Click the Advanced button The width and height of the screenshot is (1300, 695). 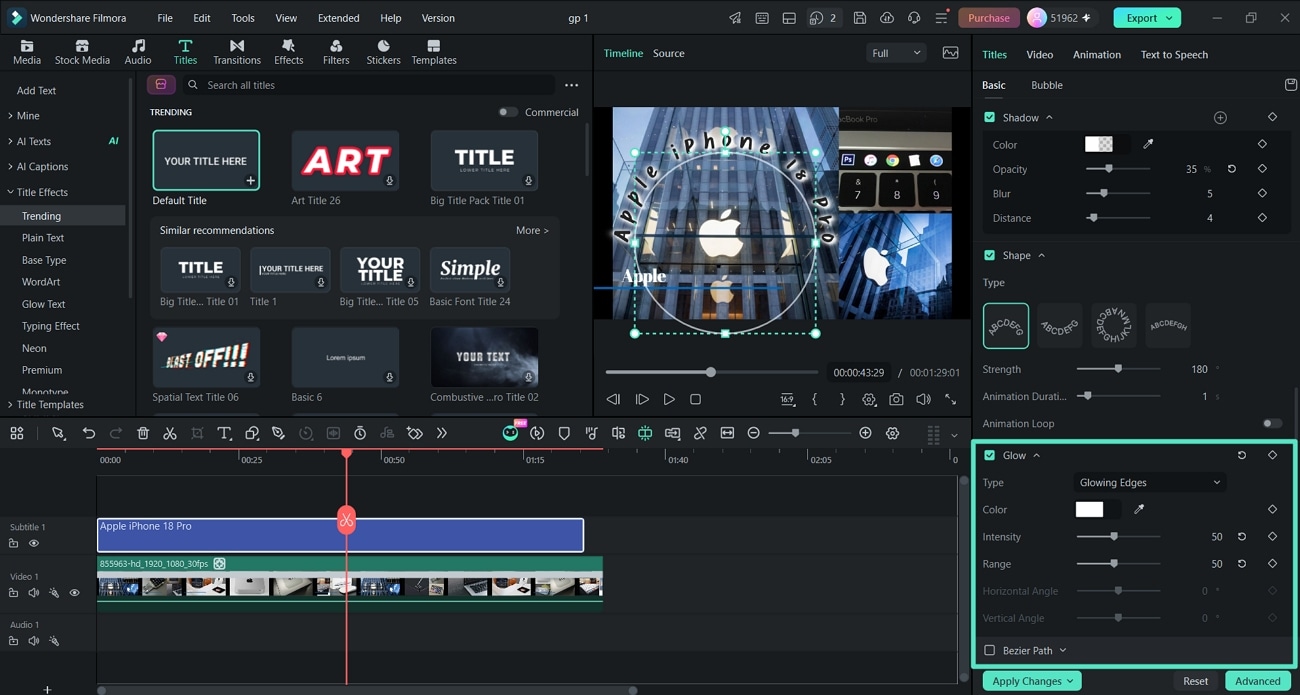pyautogui.click(x=1257, y=681)
